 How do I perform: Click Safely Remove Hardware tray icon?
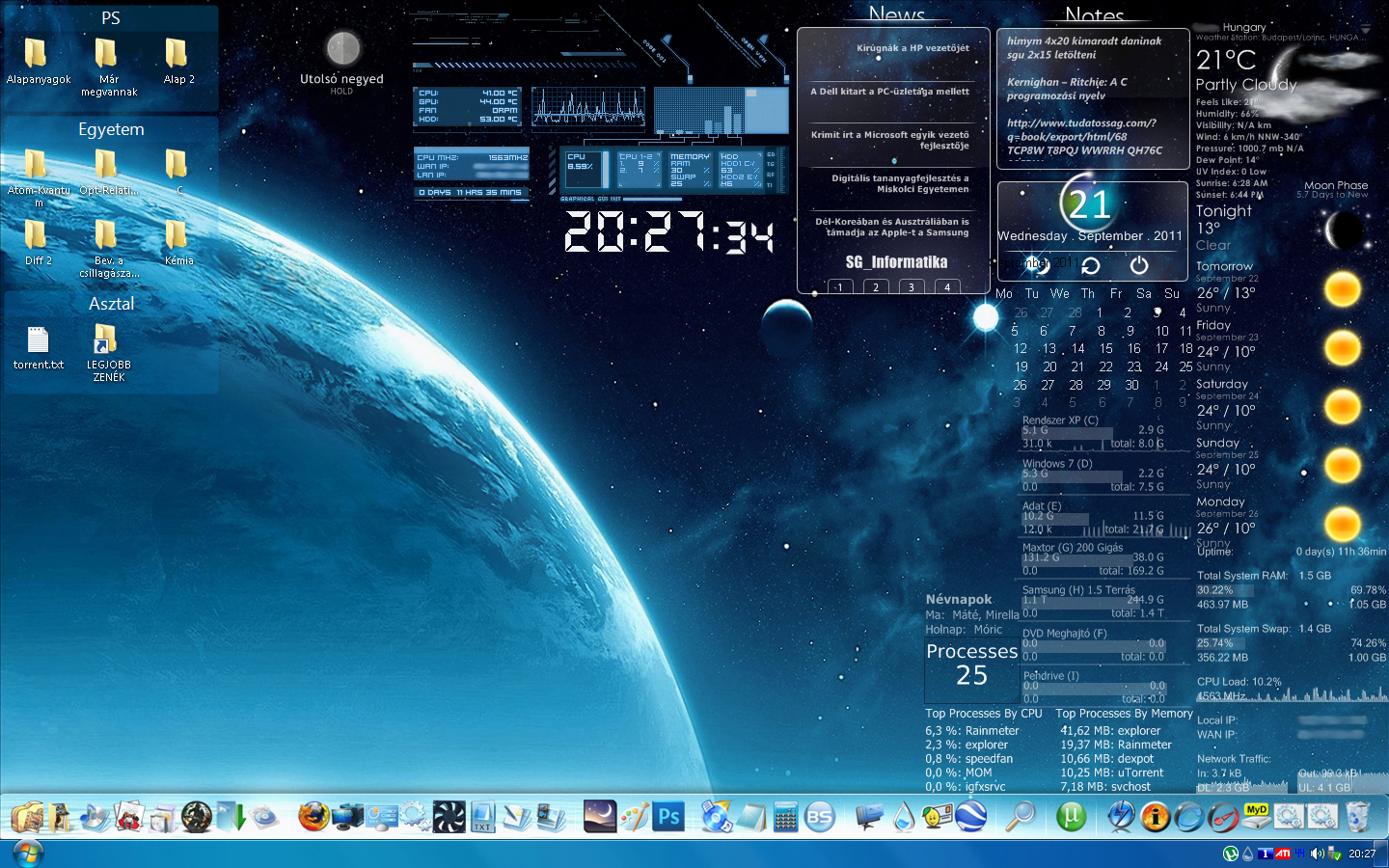coord(1334,854)
